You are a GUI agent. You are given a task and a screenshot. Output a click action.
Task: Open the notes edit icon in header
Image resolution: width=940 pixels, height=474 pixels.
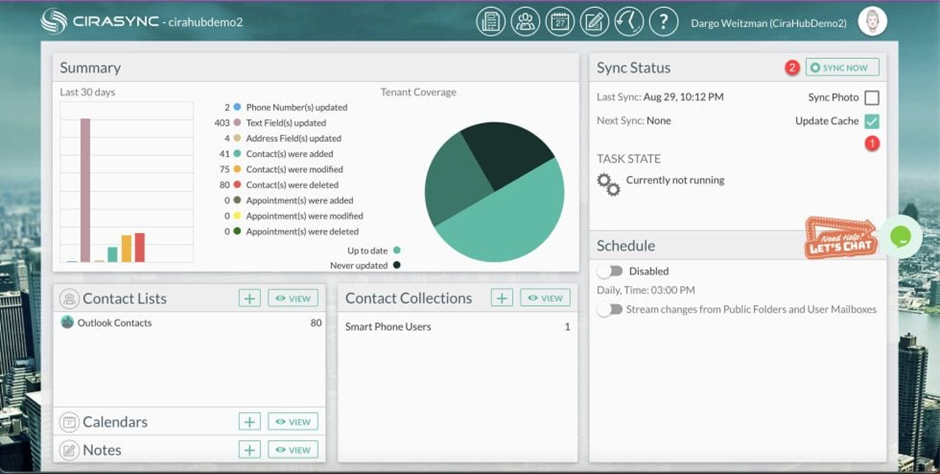[594, 22]
